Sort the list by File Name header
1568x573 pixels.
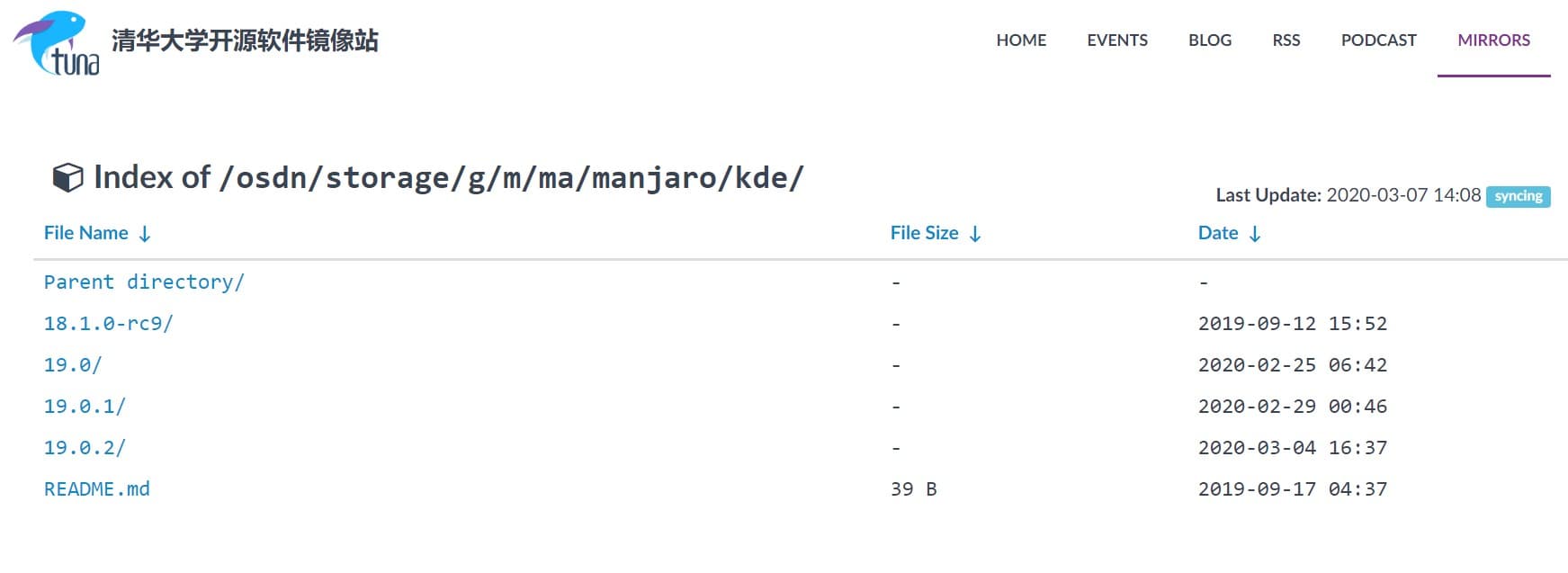click(86, 233)
